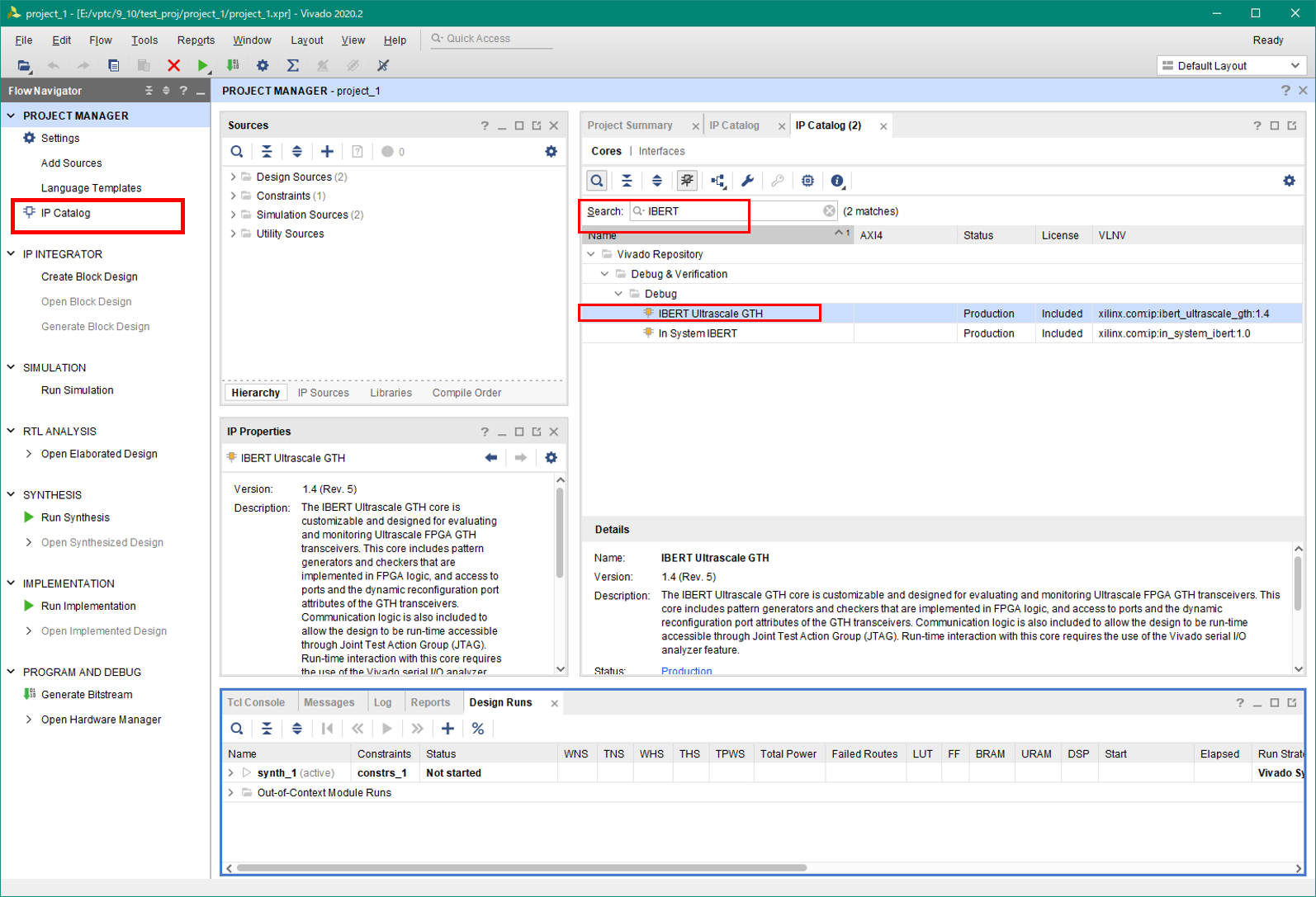Click the Production status link
Image resolution: width=1316 pixels, height=897 pixels.
point(687,671)
